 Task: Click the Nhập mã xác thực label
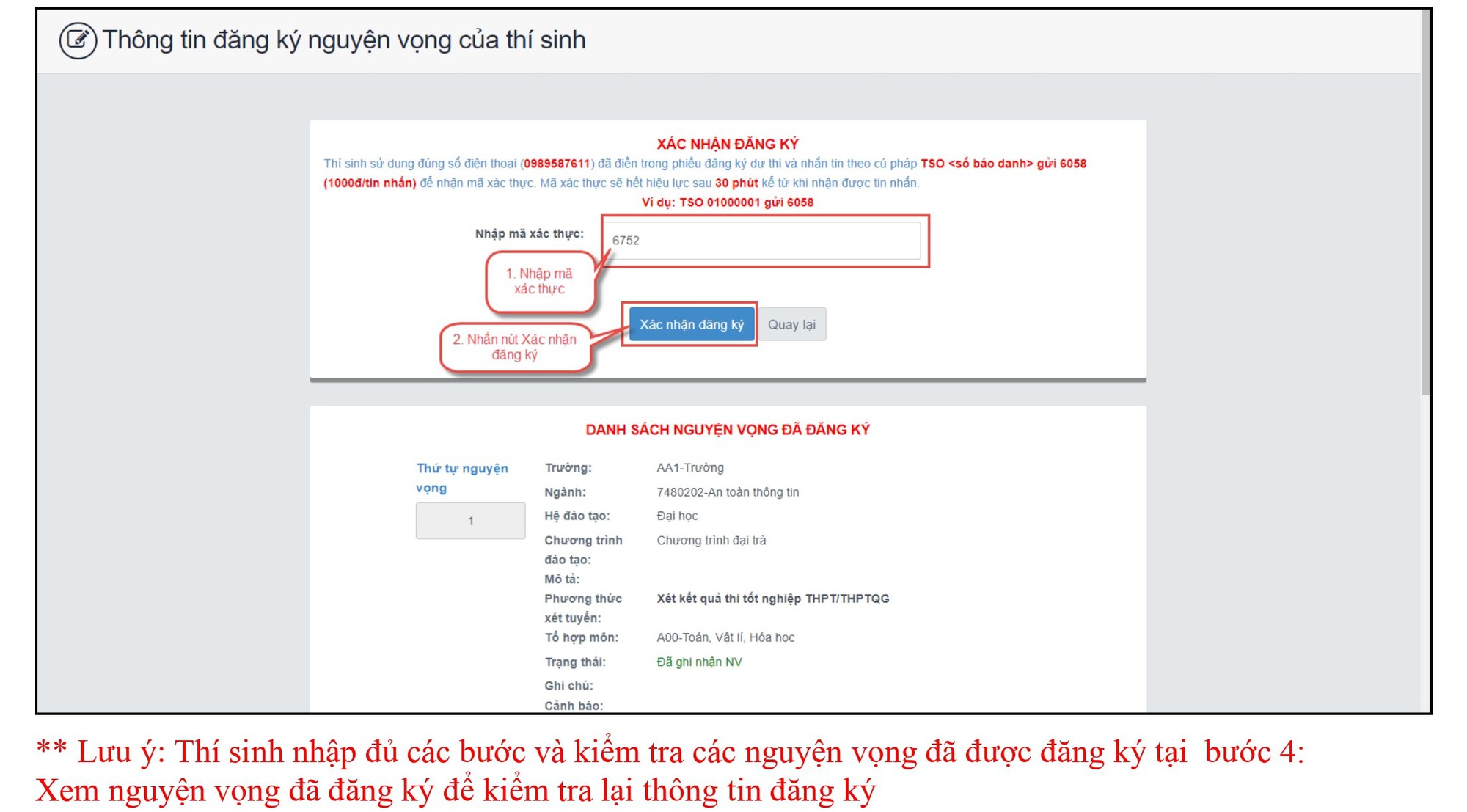tap(529, 234)
